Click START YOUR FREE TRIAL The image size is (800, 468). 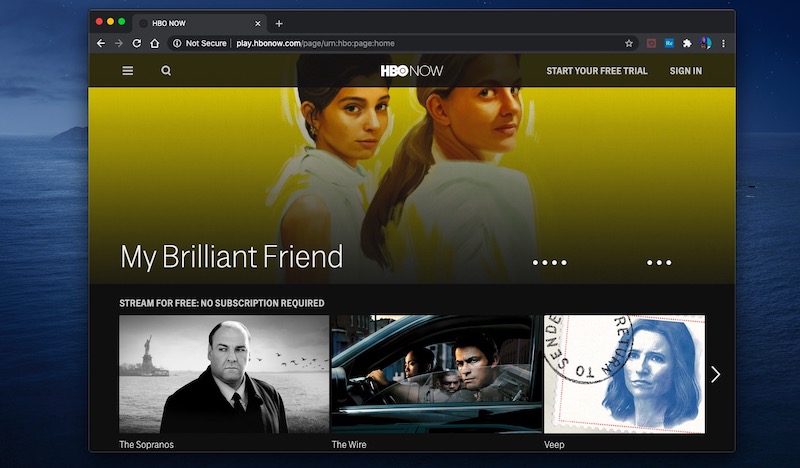596,71
